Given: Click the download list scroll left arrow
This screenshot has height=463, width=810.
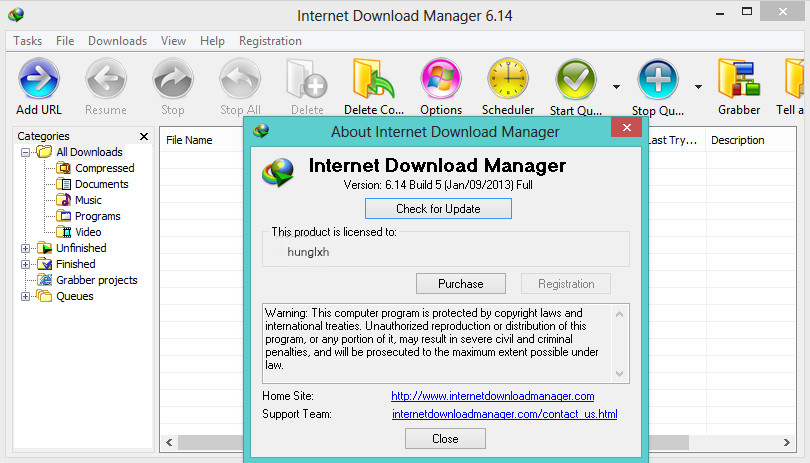Looking at the screenshot, I should (169, 442).
